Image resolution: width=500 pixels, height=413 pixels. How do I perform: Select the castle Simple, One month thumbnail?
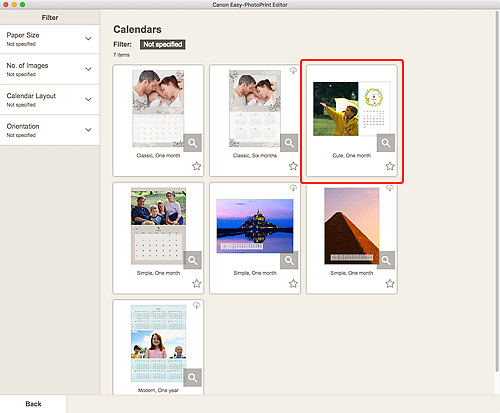coord(255,226)
